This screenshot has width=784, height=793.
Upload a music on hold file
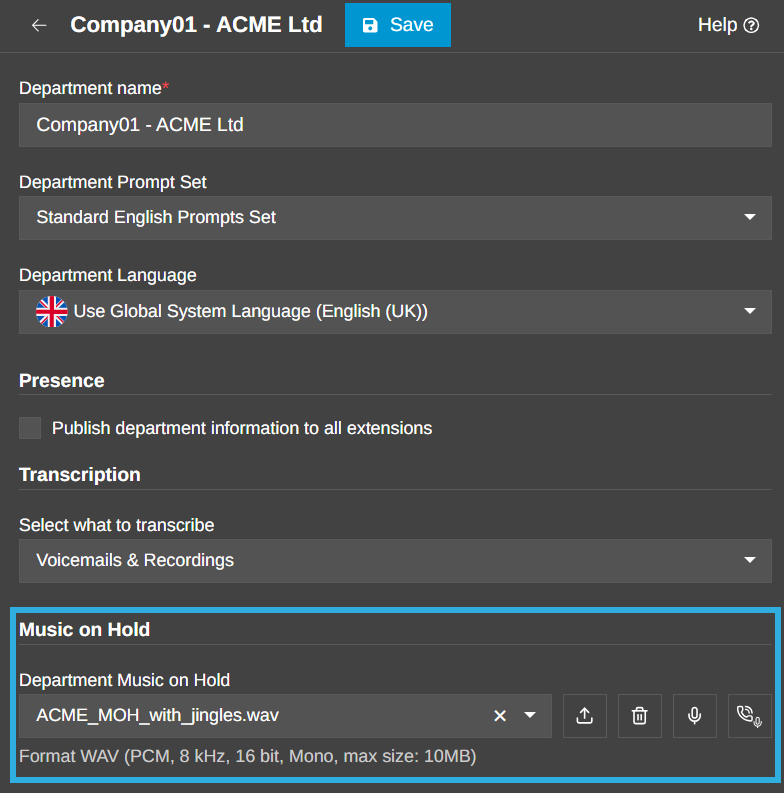click(x=585, y=716)
